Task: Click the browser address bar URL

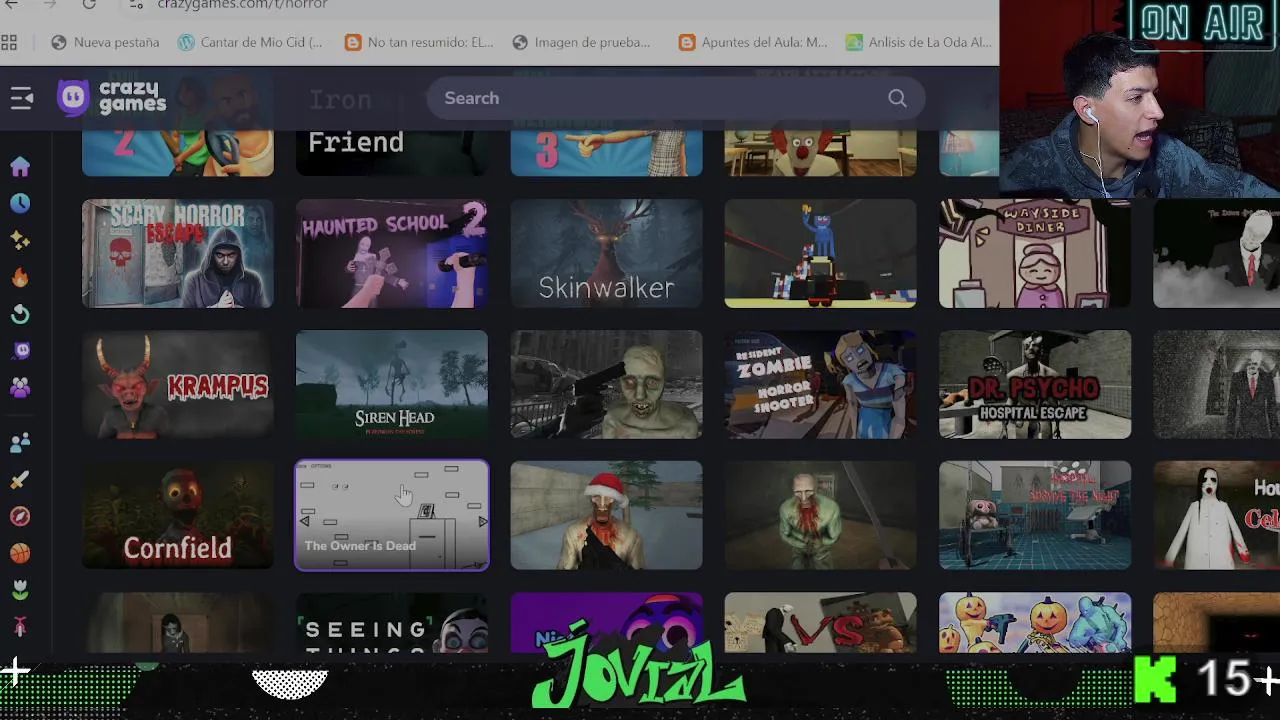Action: tap(242, 5)
